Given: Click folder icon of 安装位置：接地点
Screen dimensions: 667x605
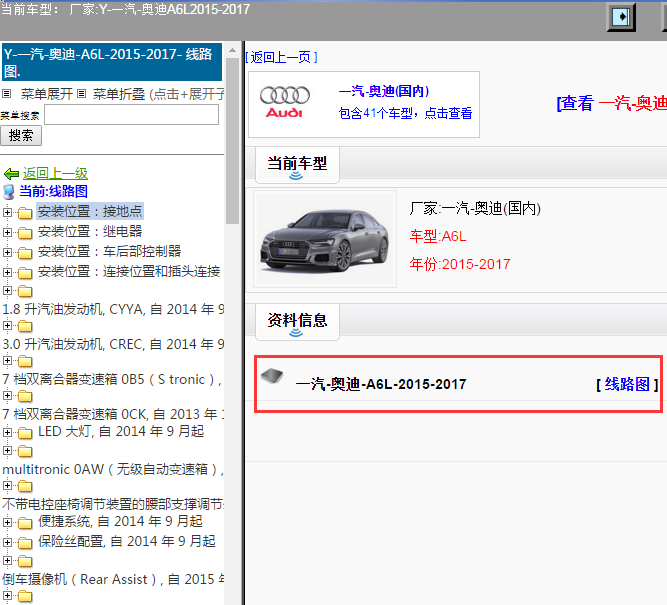Looking at the screenshot, I should click(25, 212).
